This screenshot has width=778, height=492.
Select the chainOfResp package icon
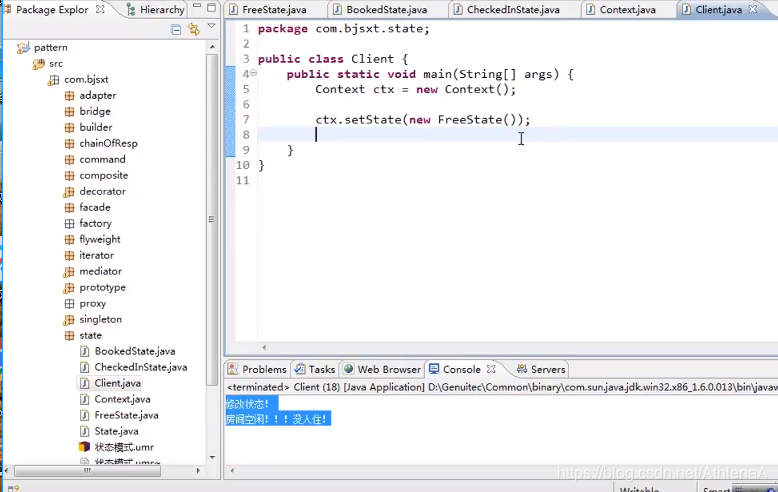69,144
